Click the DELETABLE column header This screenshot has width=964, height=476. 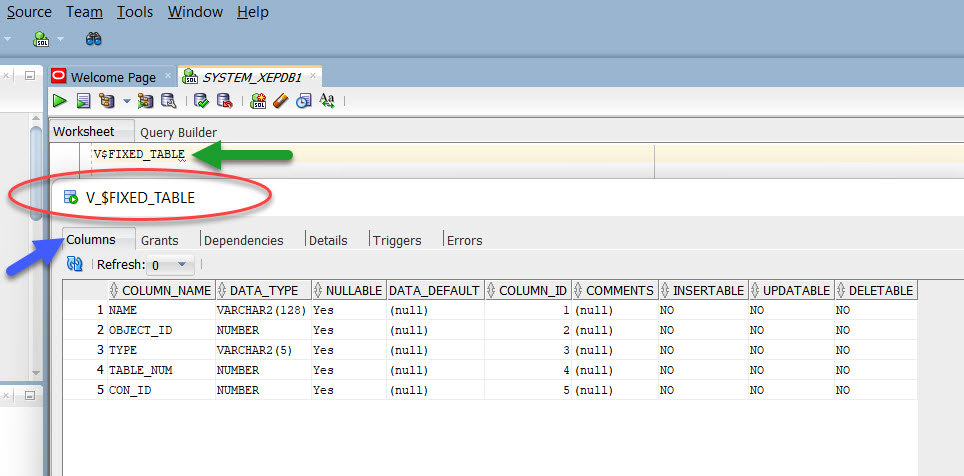[x=875, y=290]
